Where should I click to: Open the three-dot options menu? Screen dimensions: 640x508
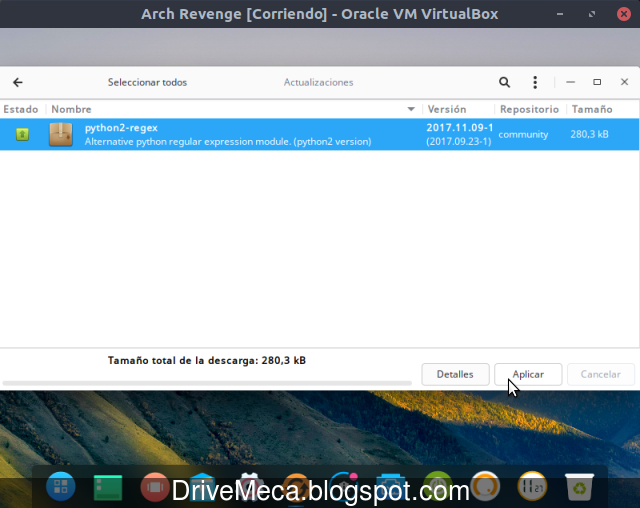(535, 82)
